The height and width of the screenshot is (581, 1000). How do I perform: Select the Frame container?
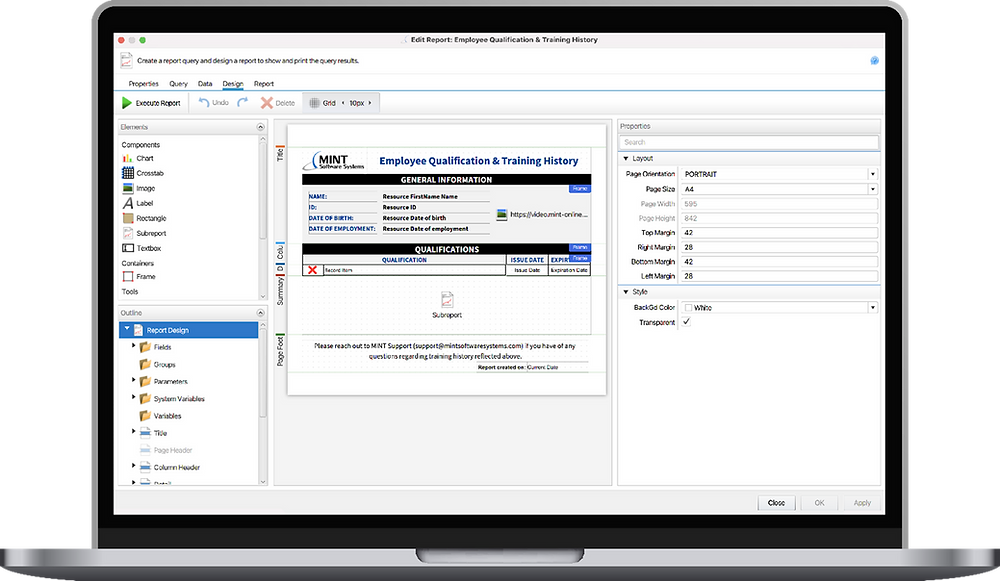point(139,276)
